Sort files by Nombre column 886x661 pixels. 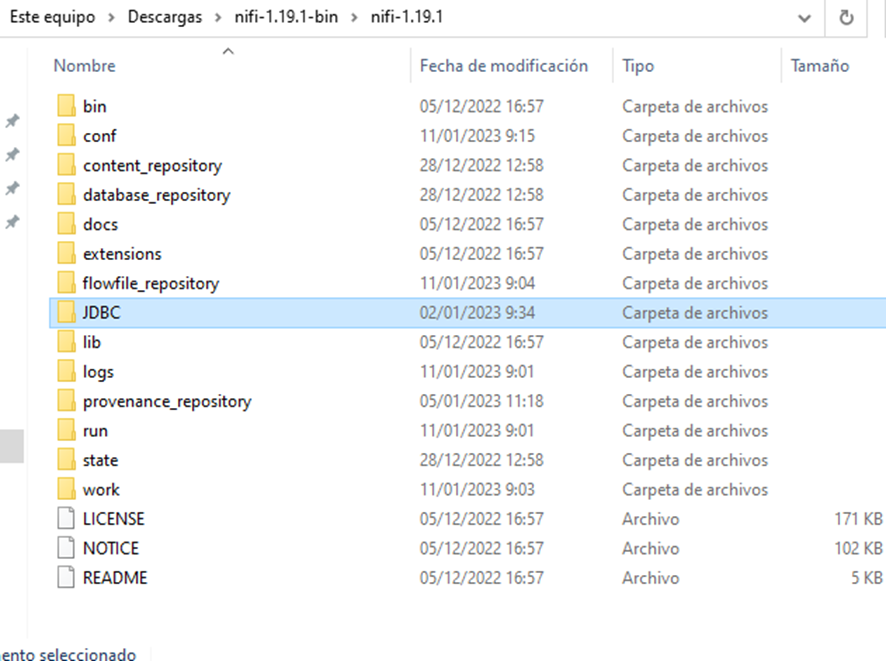coord(84,66)
